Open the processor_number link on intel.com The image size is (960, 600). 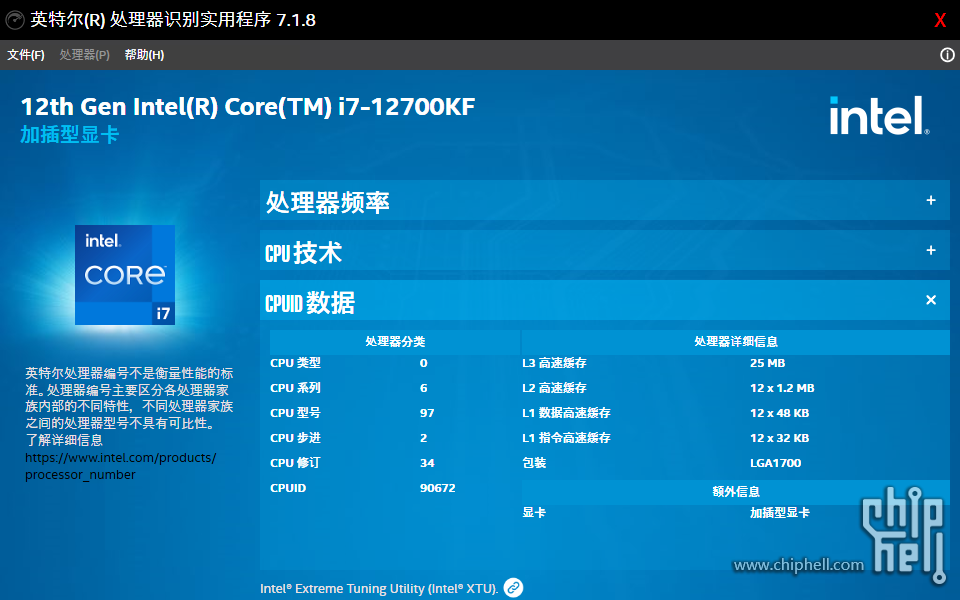121,466
